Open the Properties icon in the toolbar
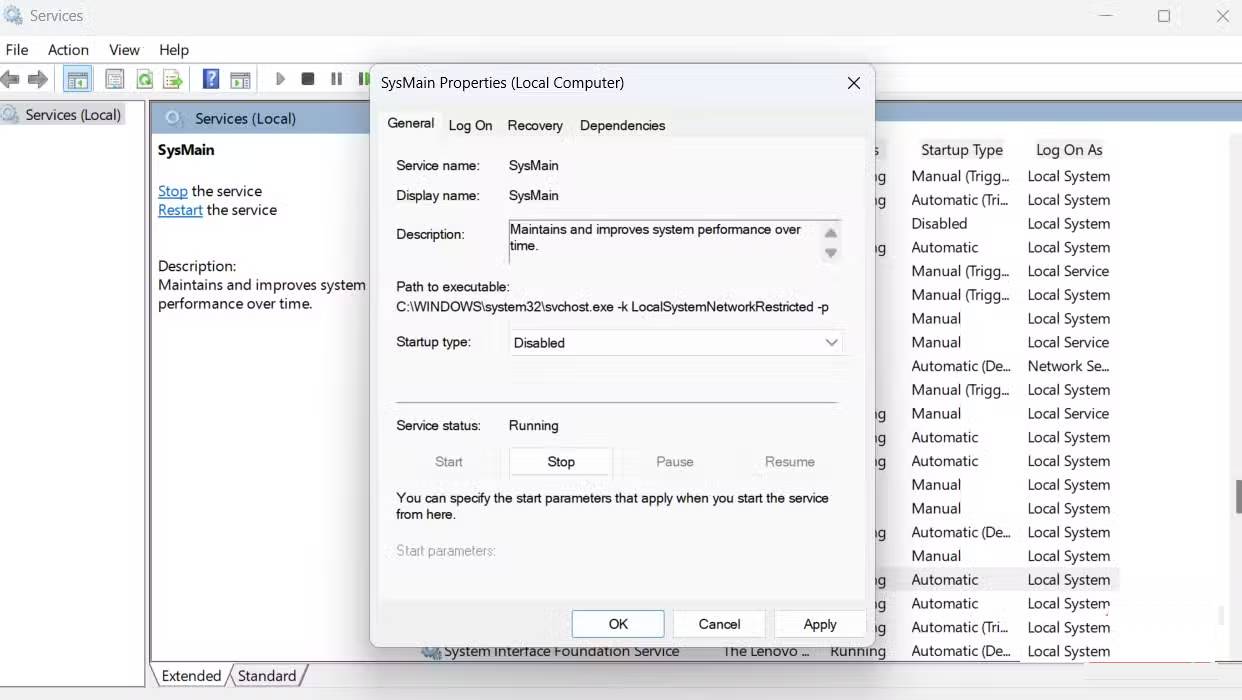The image size is (1242, 700). pyautogui.click(x=115, y=78)
